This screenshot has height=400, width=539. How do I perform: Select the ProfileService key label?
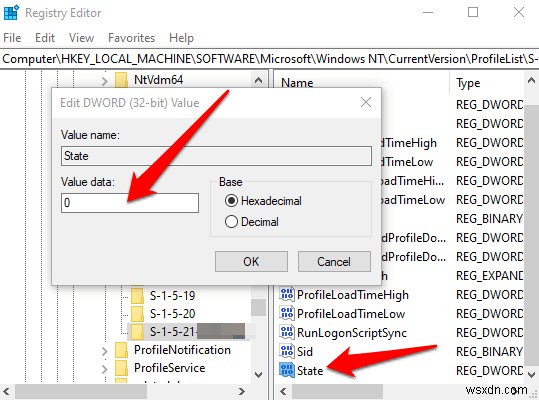tap(169, 368)
